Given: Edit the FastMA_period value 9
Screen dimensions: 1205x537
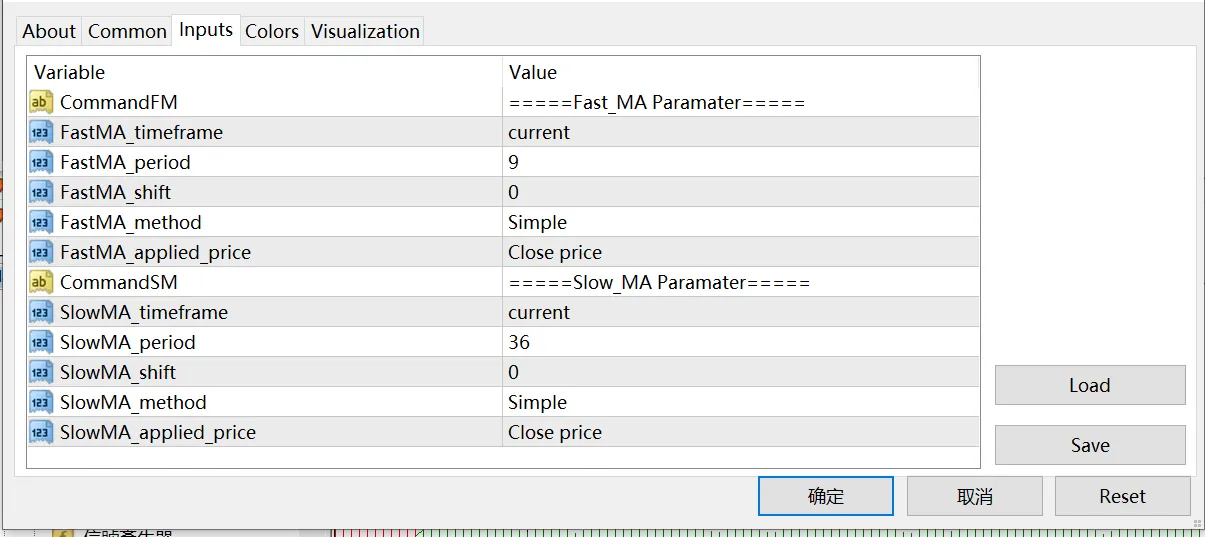Looking at the screenshot, I should tap(740, 162).
